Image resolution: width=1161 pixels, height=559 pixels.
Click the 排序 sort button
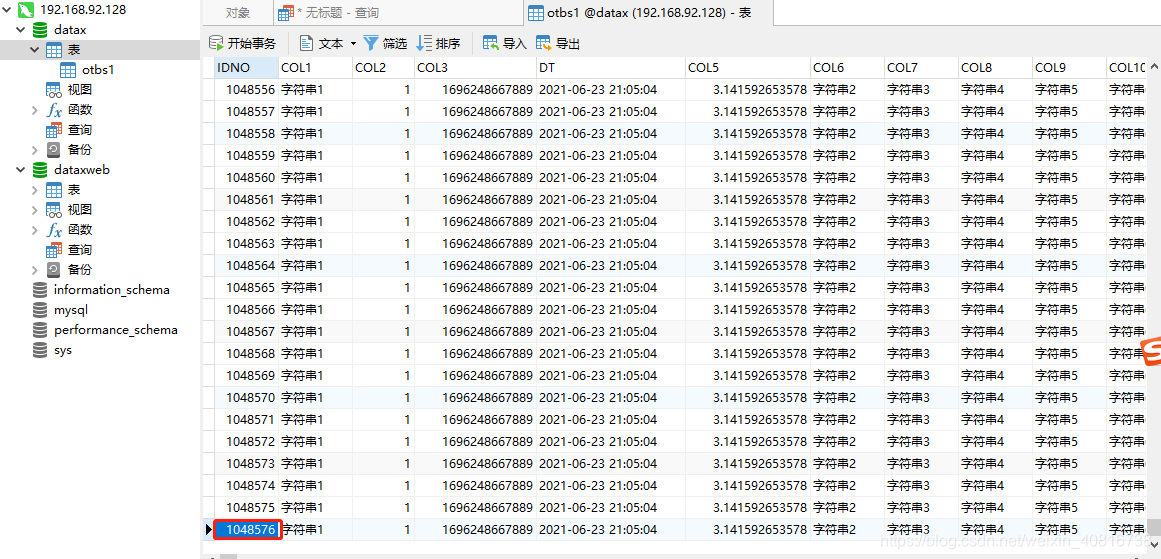coord(438,44)
